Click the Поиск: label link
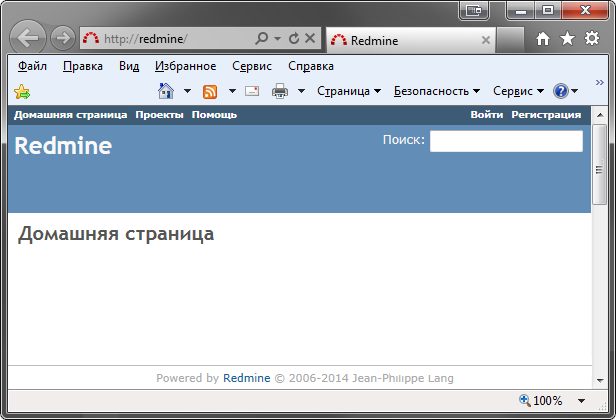 404,139
